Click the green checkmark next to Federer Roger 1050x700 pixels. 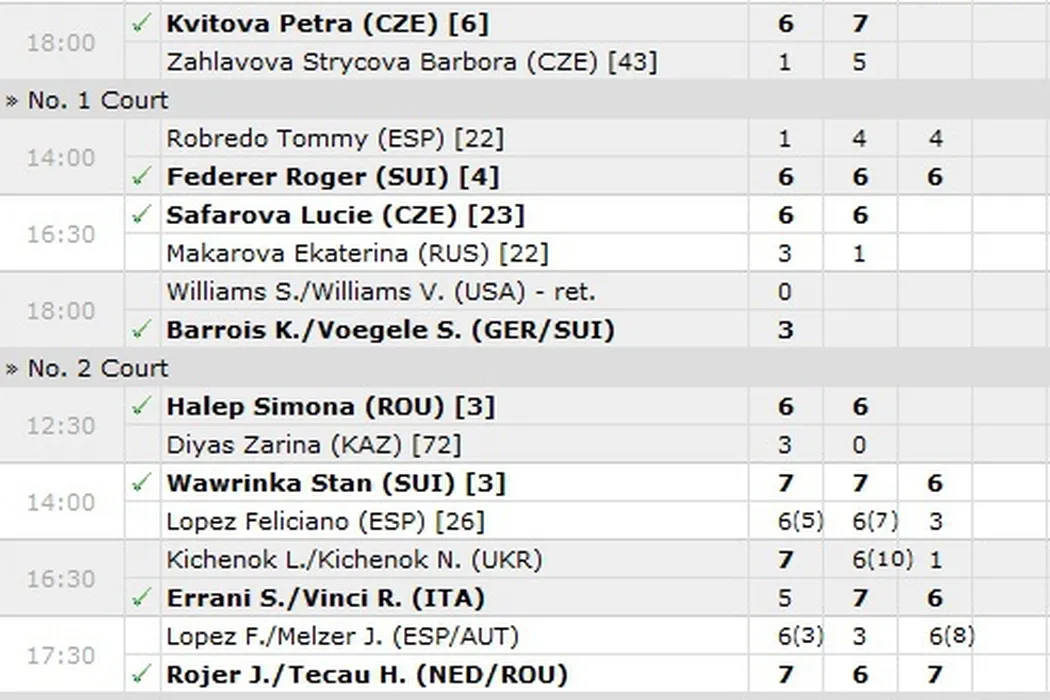pyautogui.click(x=142, y=177)
